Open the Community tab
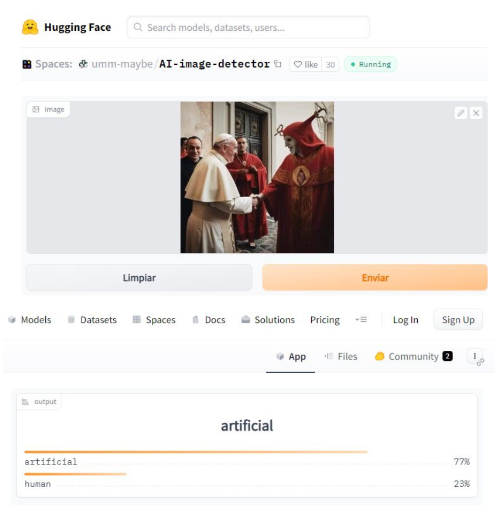The width and height of the screenshot is (495, 523). (x=414, y=357)
